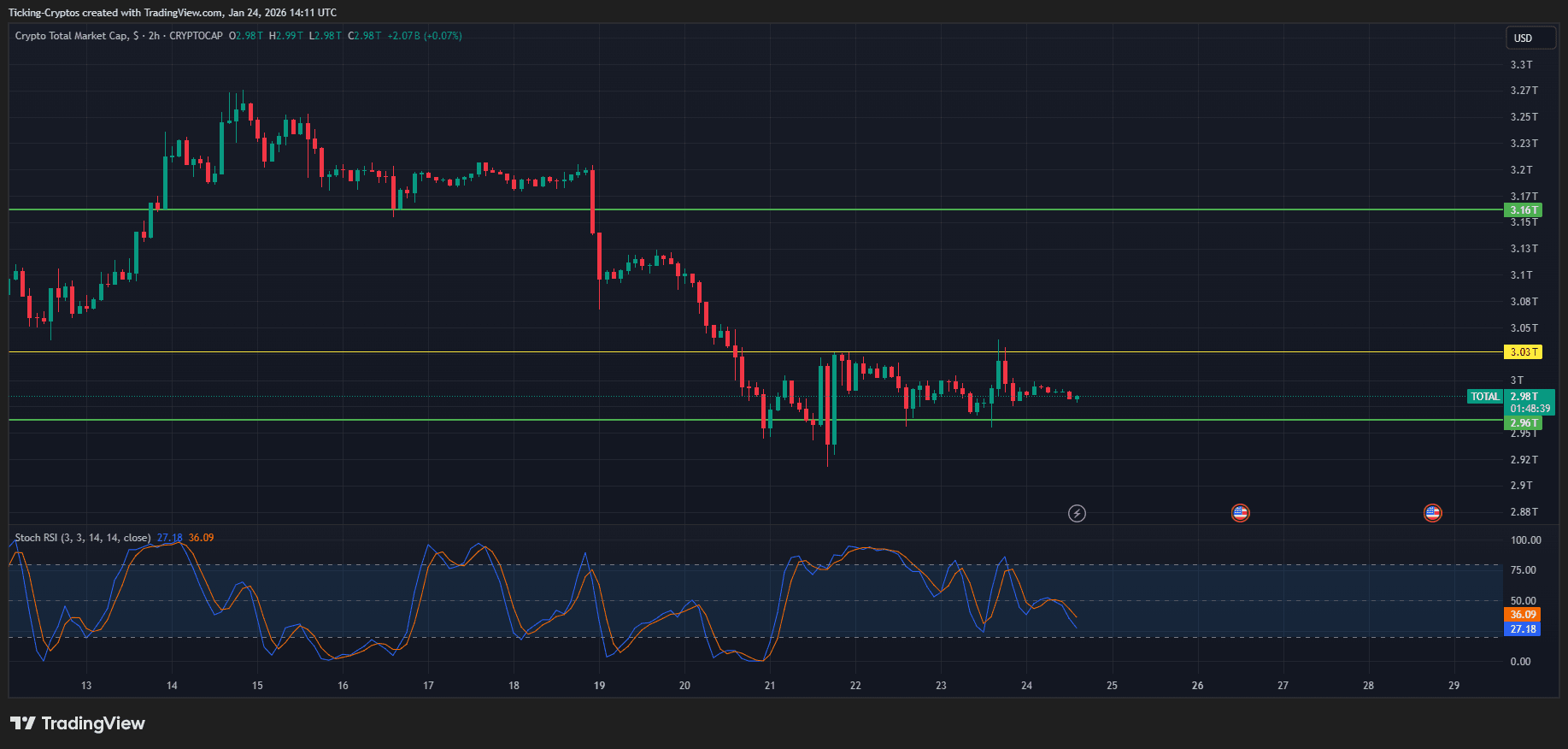Click the Crypto Total Market Cap title
This screenshot has width=1568, height=749.
[72, 36]
